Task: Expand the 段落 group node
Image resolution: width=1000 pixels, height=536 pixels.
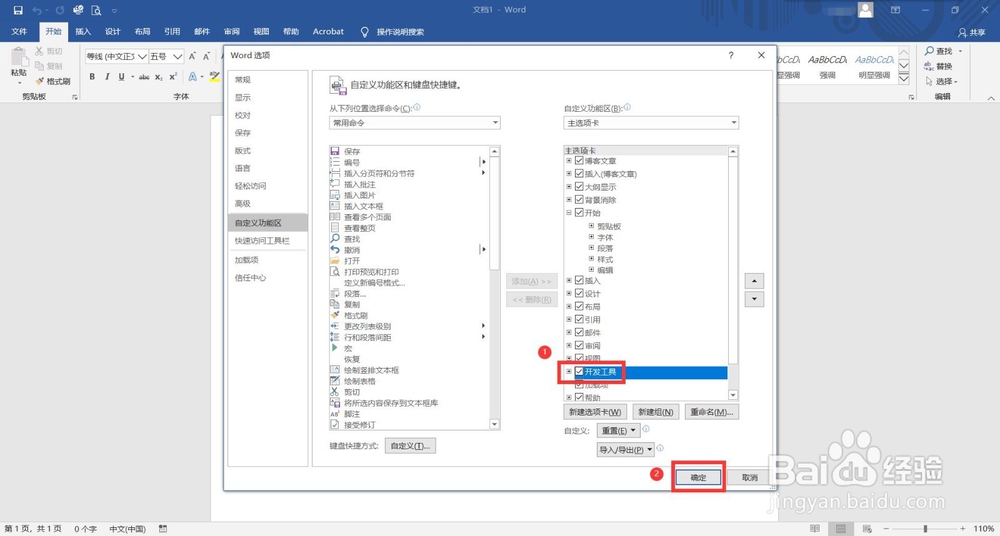Action: pyautogui.click(x=591, y=248)
